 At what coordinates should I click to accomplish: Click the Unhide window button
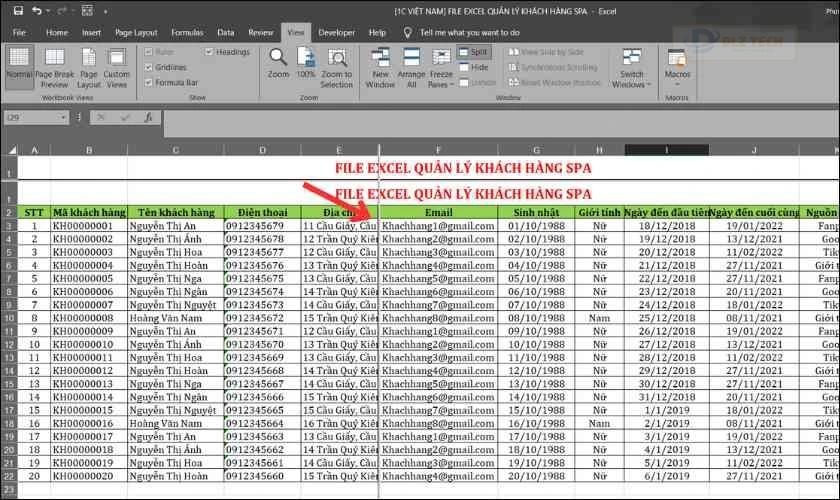click(478, 83)
